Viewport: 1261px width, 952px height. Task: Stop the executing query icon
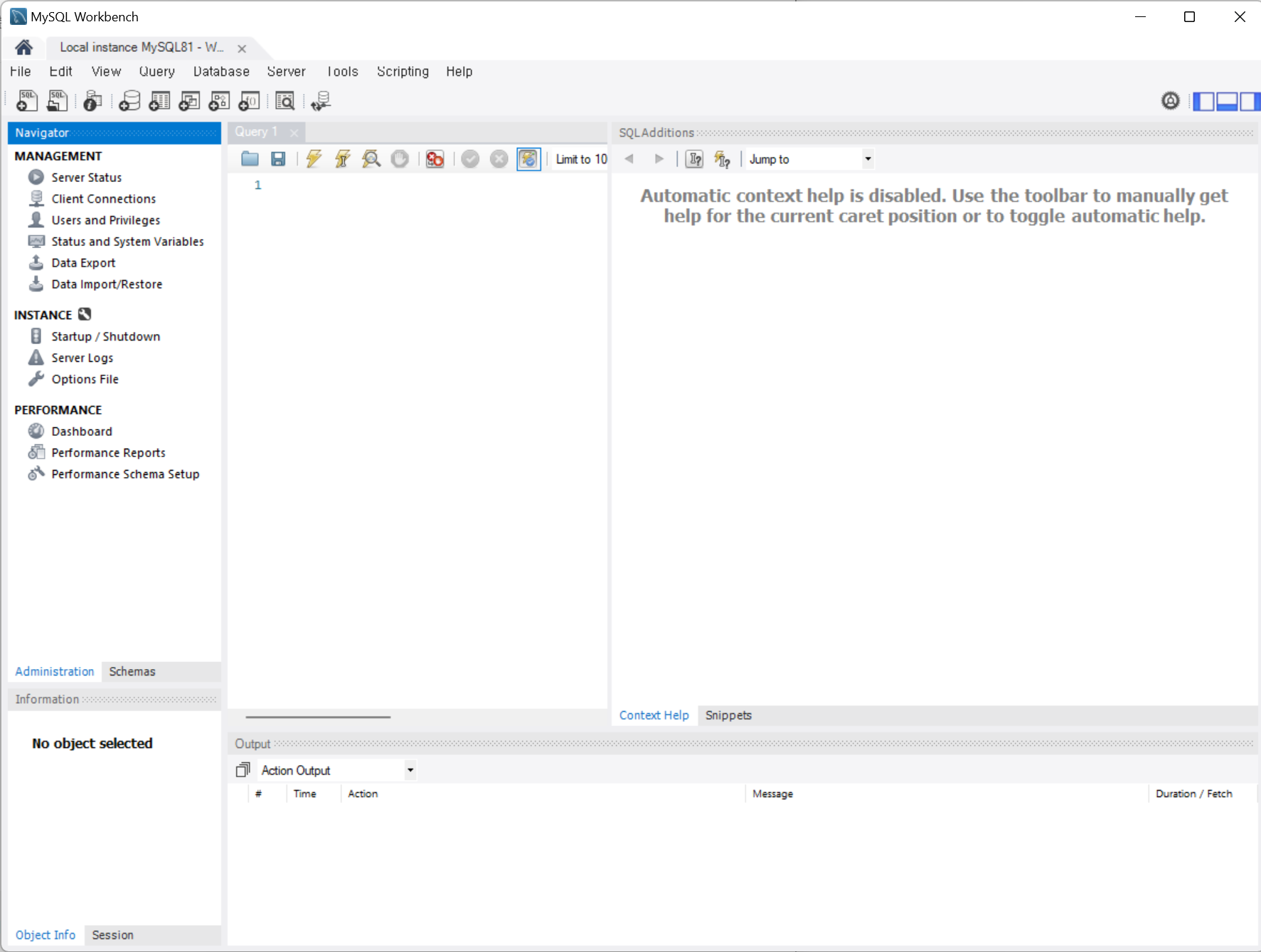tap(400, 159)
